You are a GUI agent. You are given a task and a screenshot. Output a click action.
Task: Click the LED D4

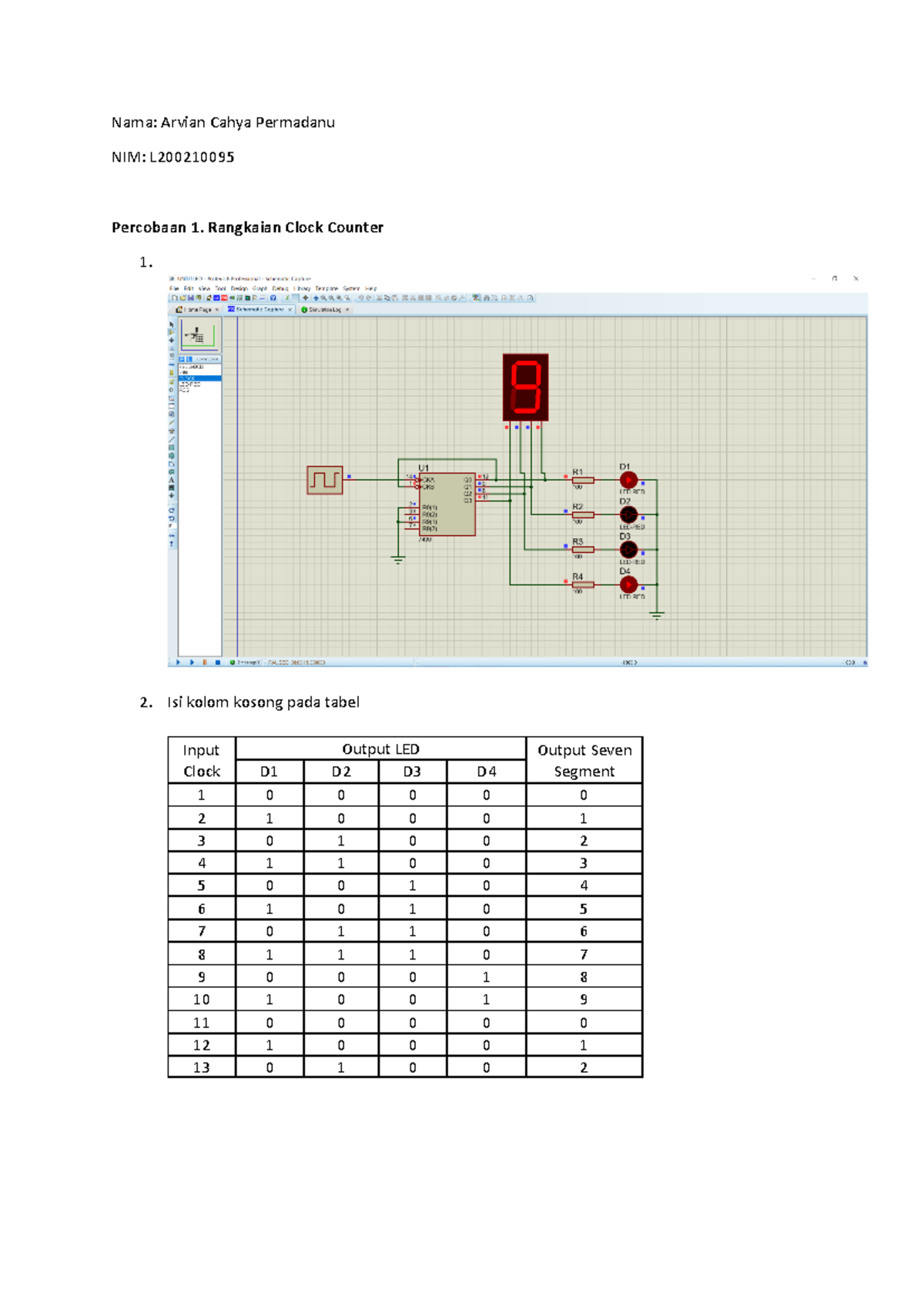click(628, 584)
